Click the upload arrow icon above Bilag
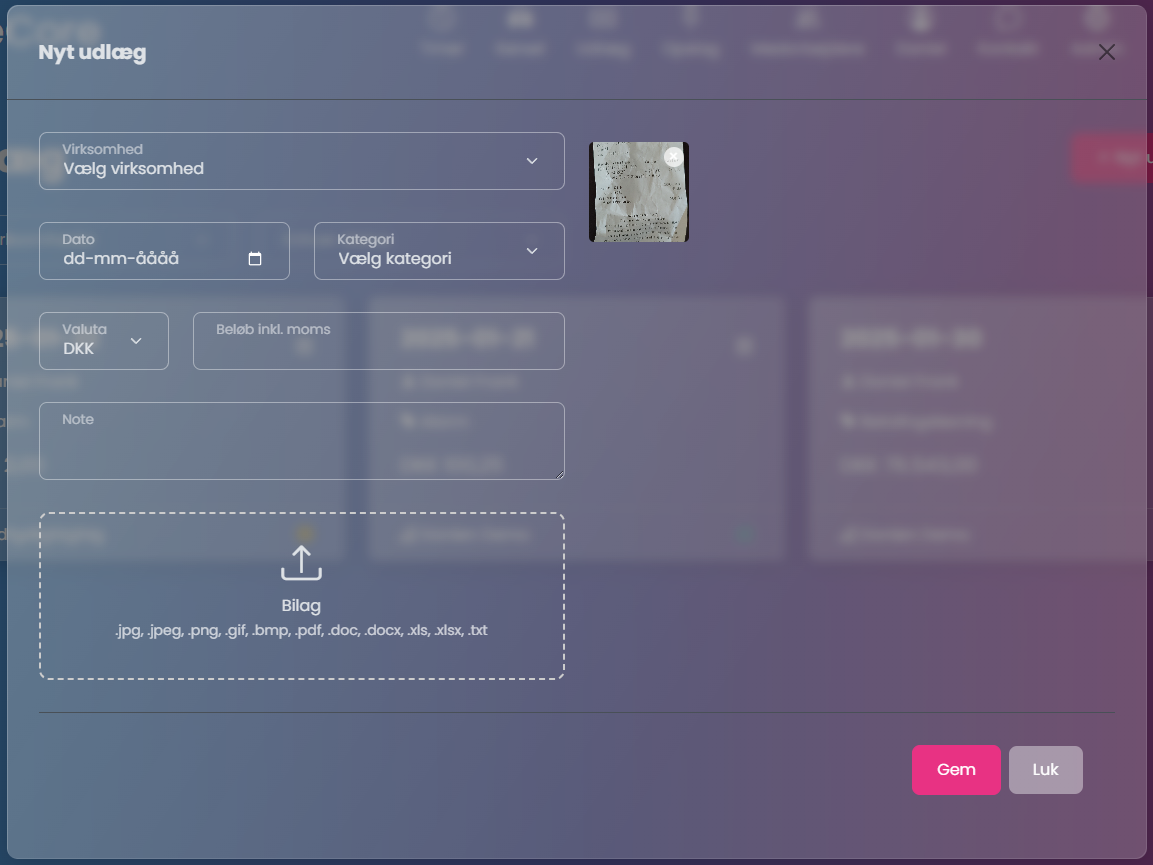Image resolution: width=1153 pixels, height=865 pixels. tap(301, 563)
